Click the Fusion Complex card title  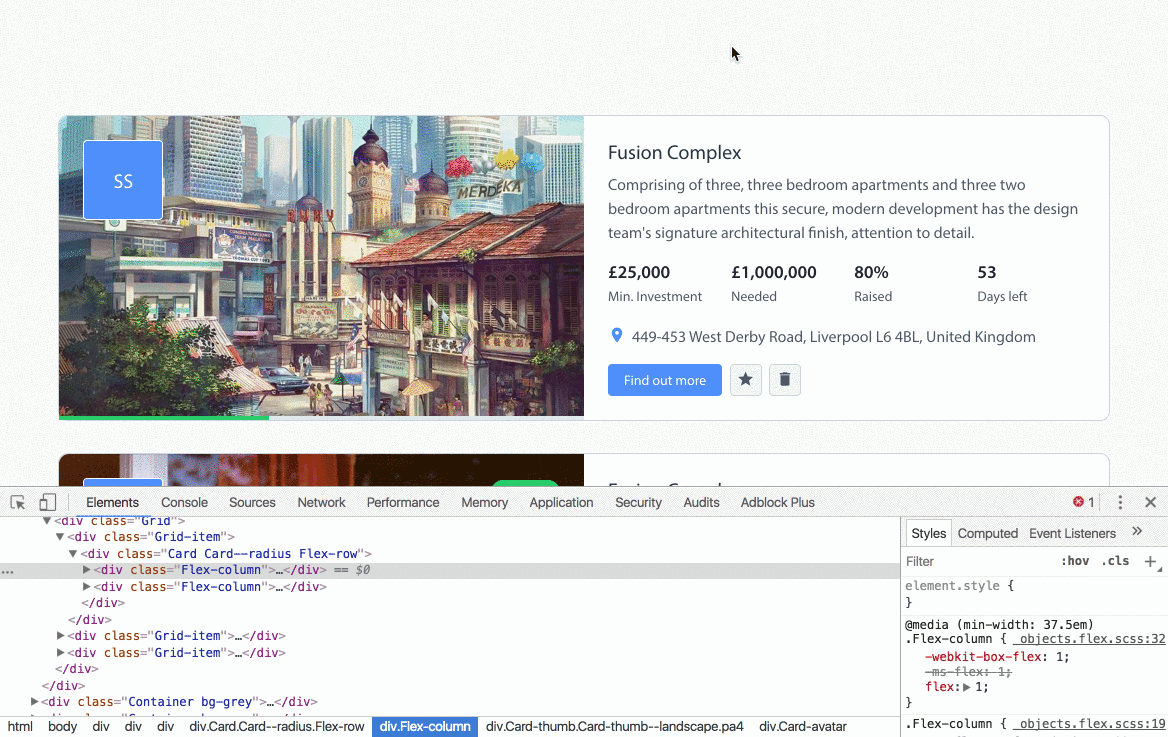pos(674,153)
